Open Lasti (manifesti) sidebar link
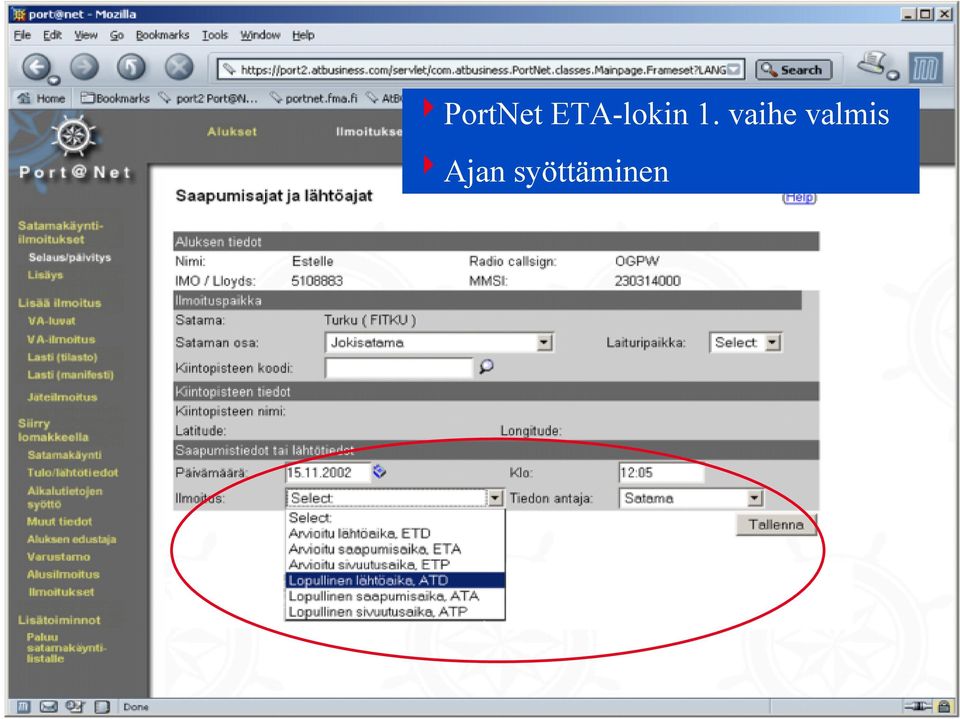 pos(70,375)
